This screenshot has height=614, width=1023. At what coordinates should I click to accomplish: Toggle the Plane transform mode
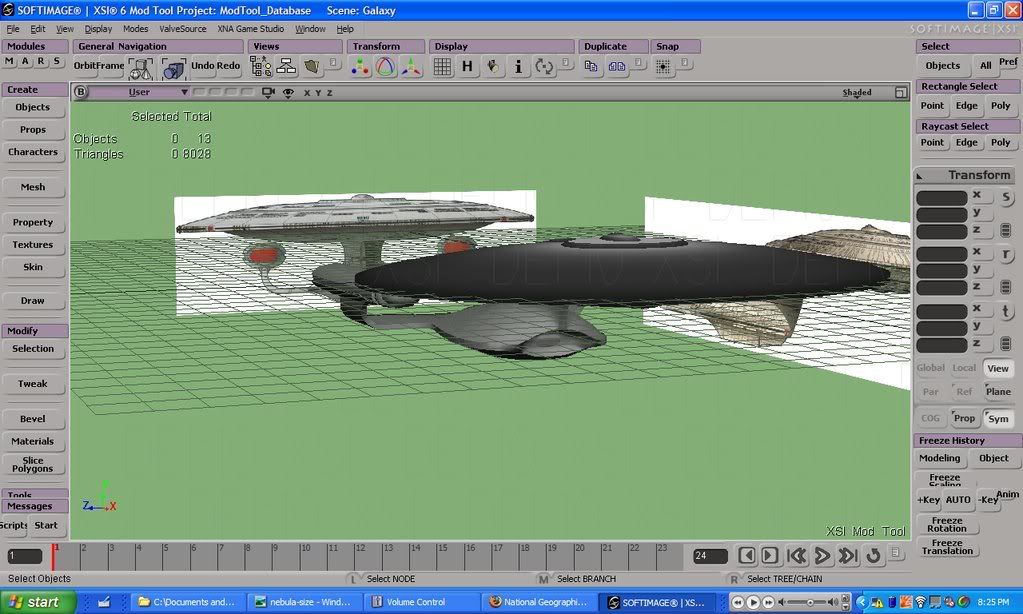point(998,391)
